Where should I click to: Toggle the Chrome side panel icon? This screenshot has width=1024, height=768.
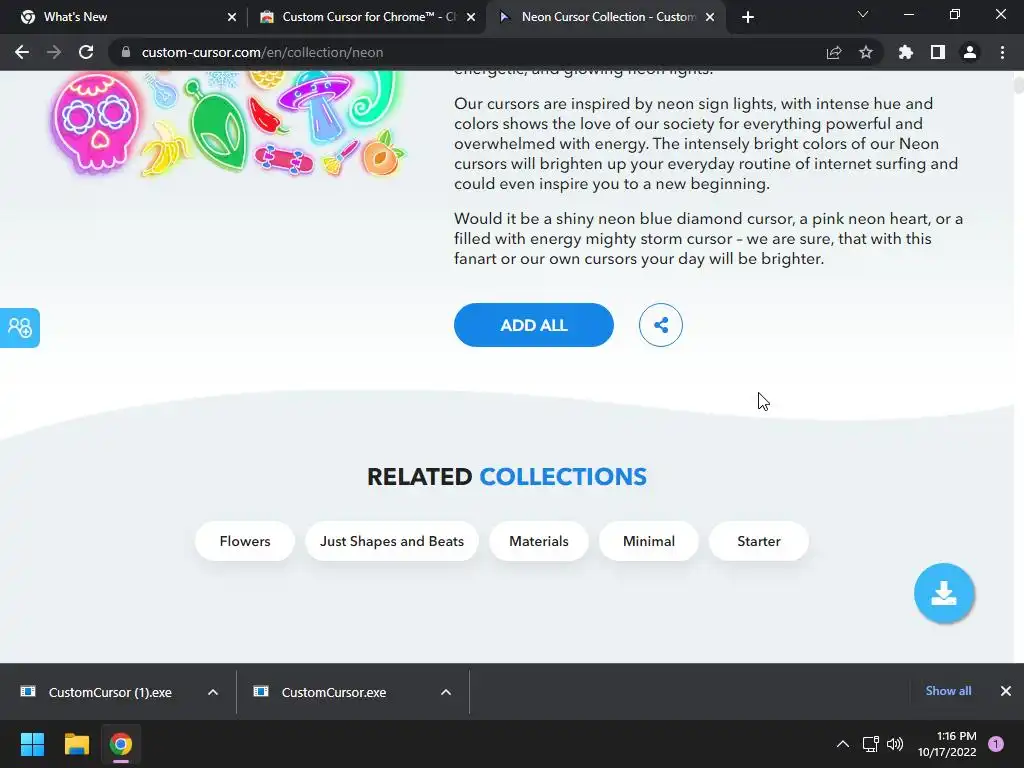coord(938,52)
